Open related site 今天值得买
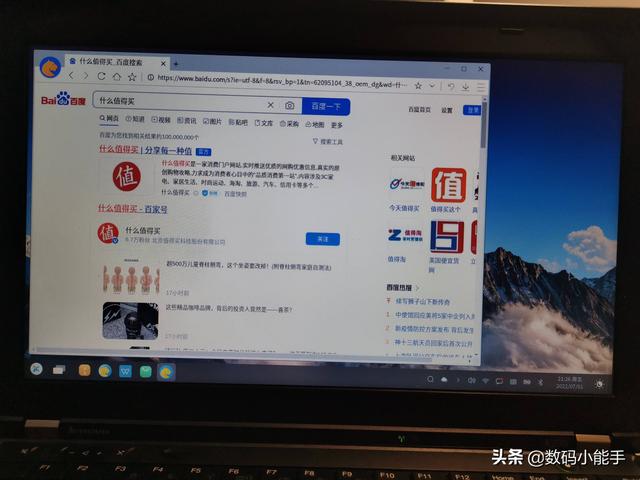640x480 pixels. [x=405, y=208]
